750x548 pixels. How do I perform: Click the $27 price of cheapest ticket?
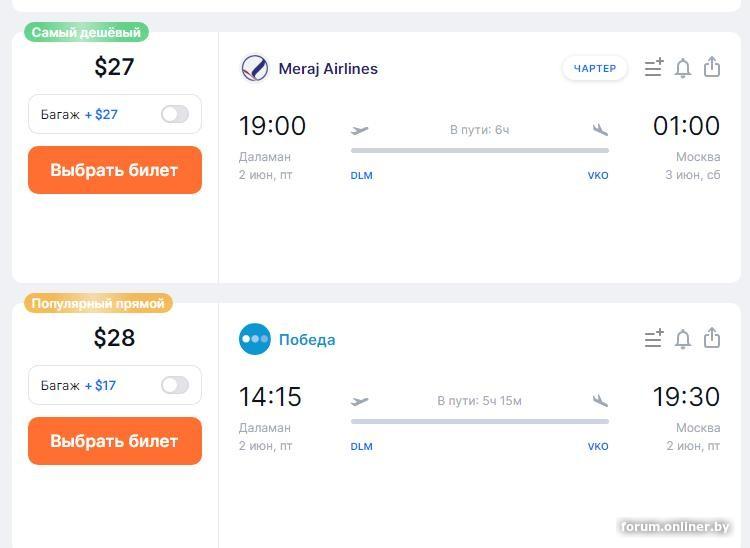click(114, 67)
